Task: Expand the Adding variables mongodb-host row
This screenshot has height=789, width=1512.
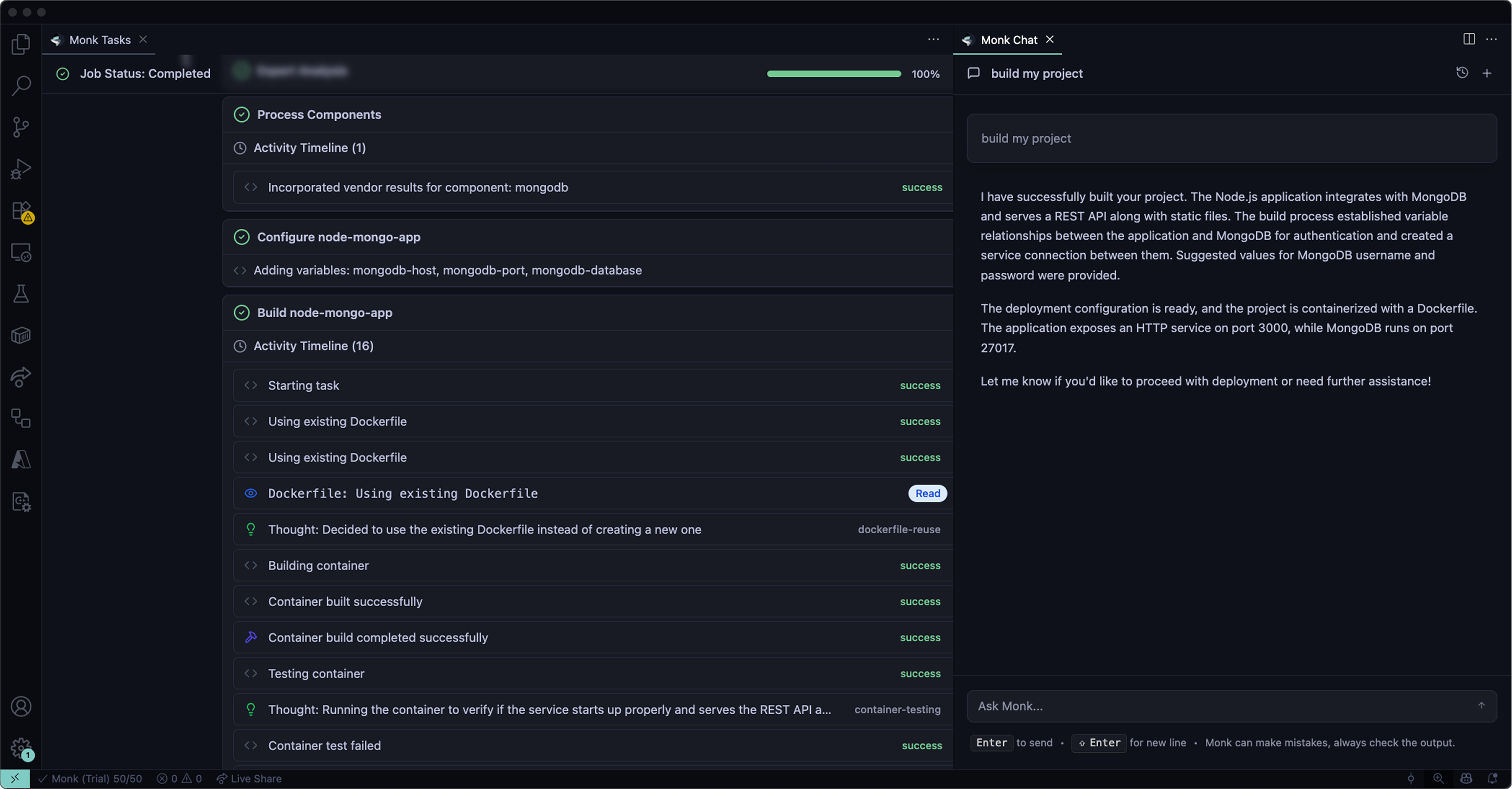Action: pos(588,270)
